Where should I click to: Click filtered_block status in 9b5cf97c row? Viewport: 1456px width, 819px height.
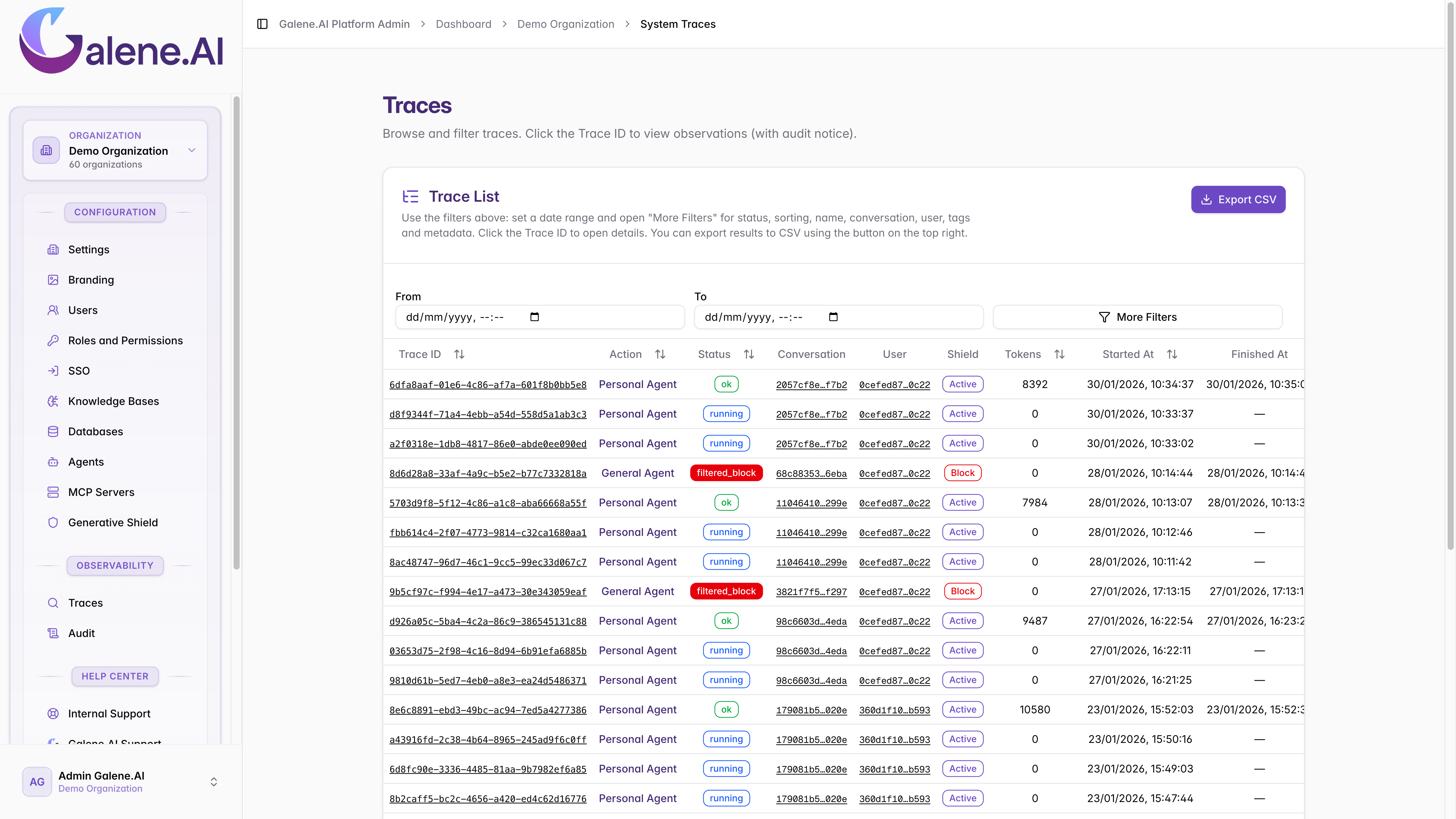726,591
